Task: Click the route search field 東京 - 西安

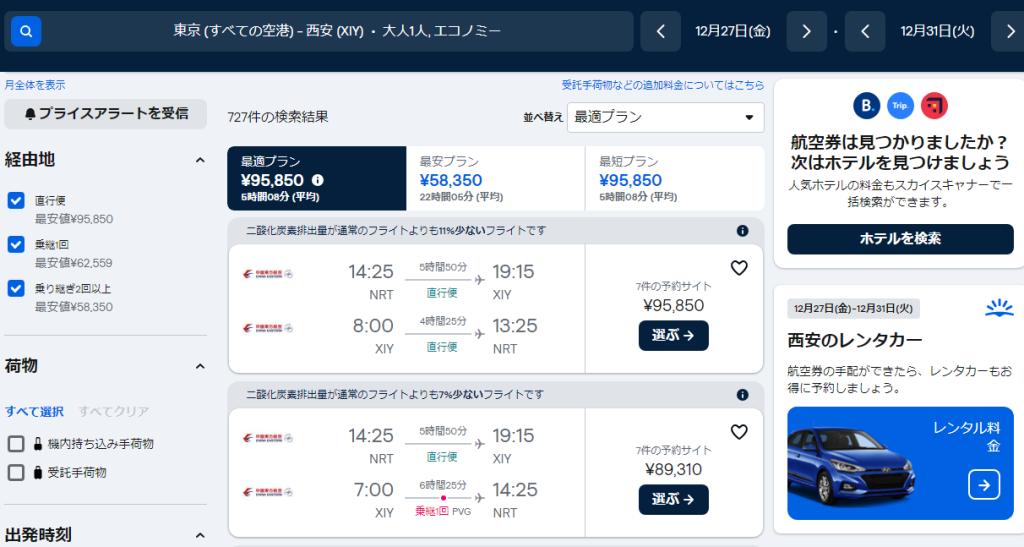Action: pos(337,32)
